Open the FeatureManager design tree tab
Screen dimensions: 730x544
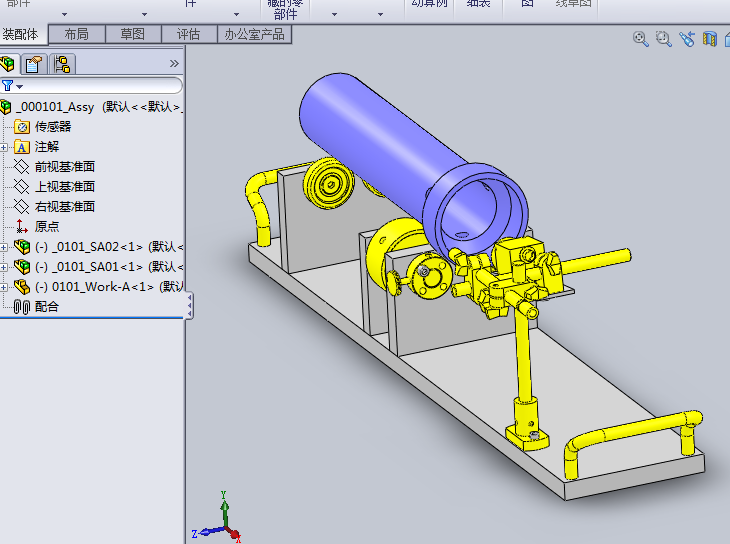pyautogui.click(x=11, y=65)
